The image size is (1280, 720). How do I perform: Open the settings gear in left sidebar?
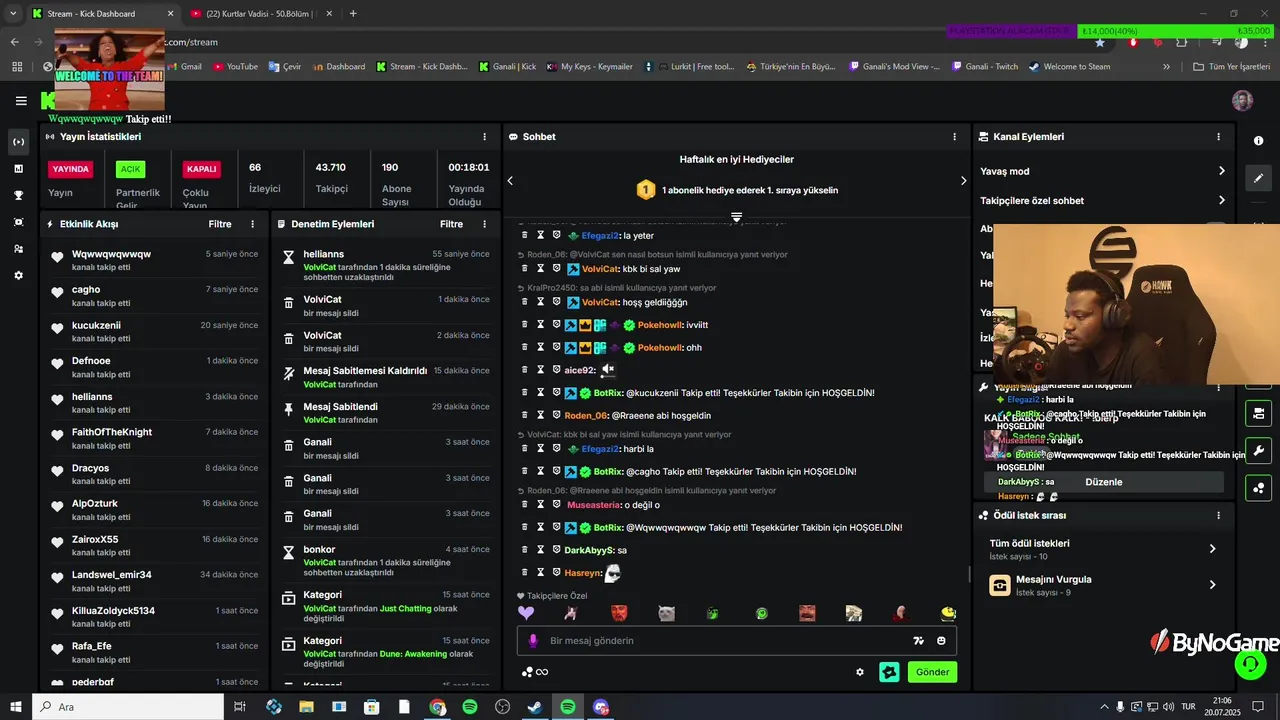(x=19, y=275)
